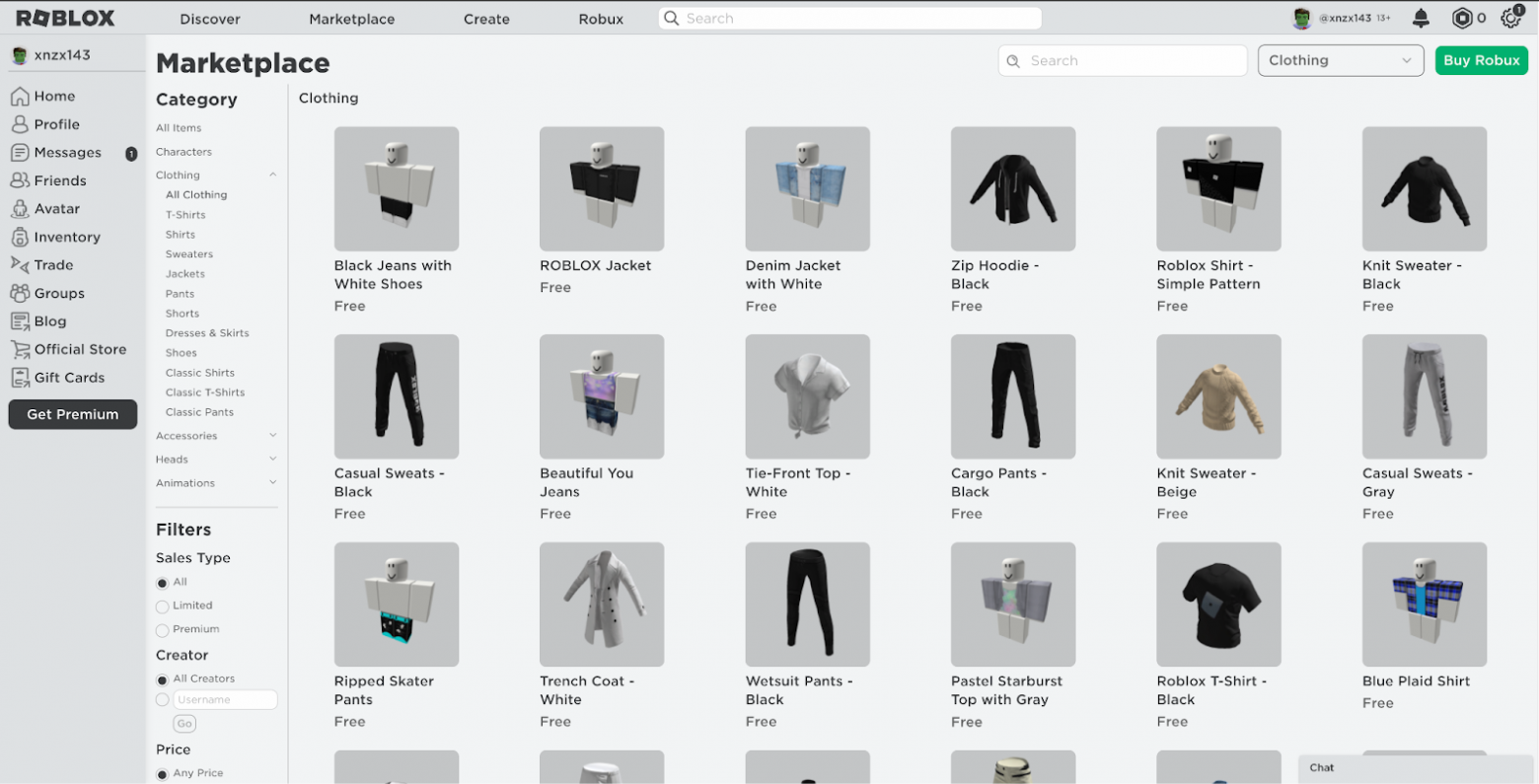Image resolution: width=1539 pixels, height=784 pixels.
Task: Open the Black Jeans with White Shoes thumbnail
Action: 397,188
